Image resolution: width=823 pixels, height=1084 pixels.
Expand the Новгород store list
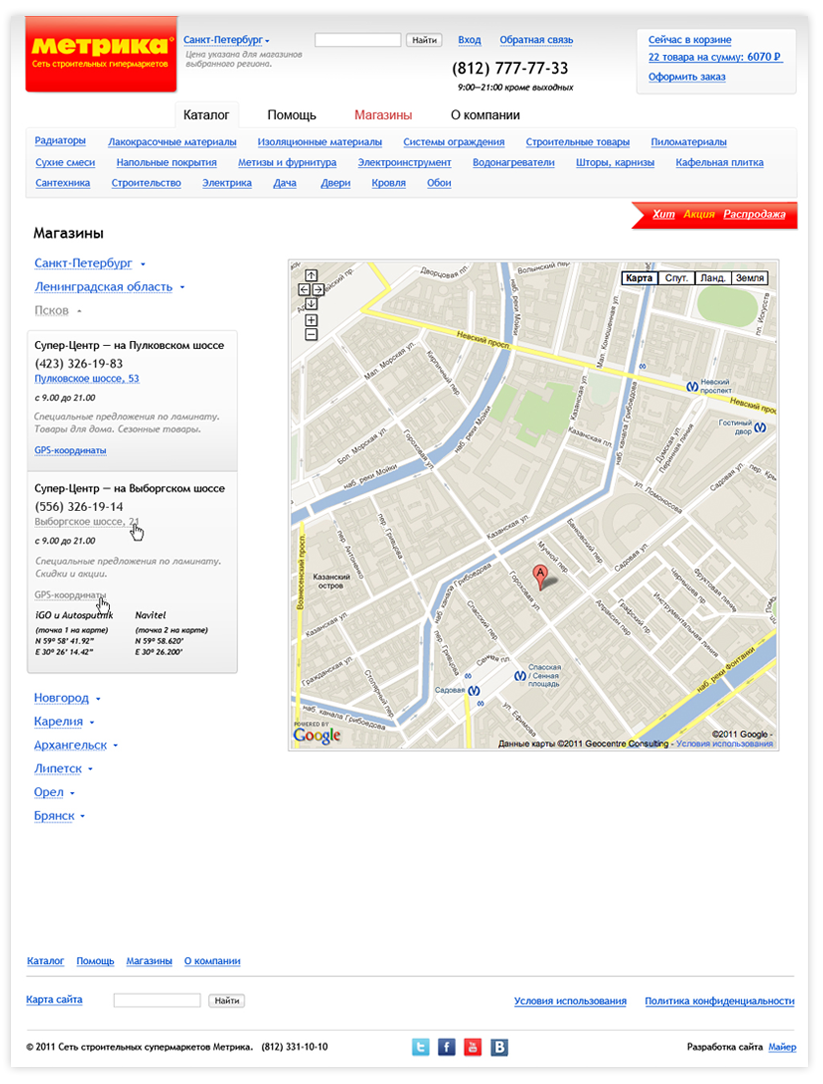click(66, 698)
